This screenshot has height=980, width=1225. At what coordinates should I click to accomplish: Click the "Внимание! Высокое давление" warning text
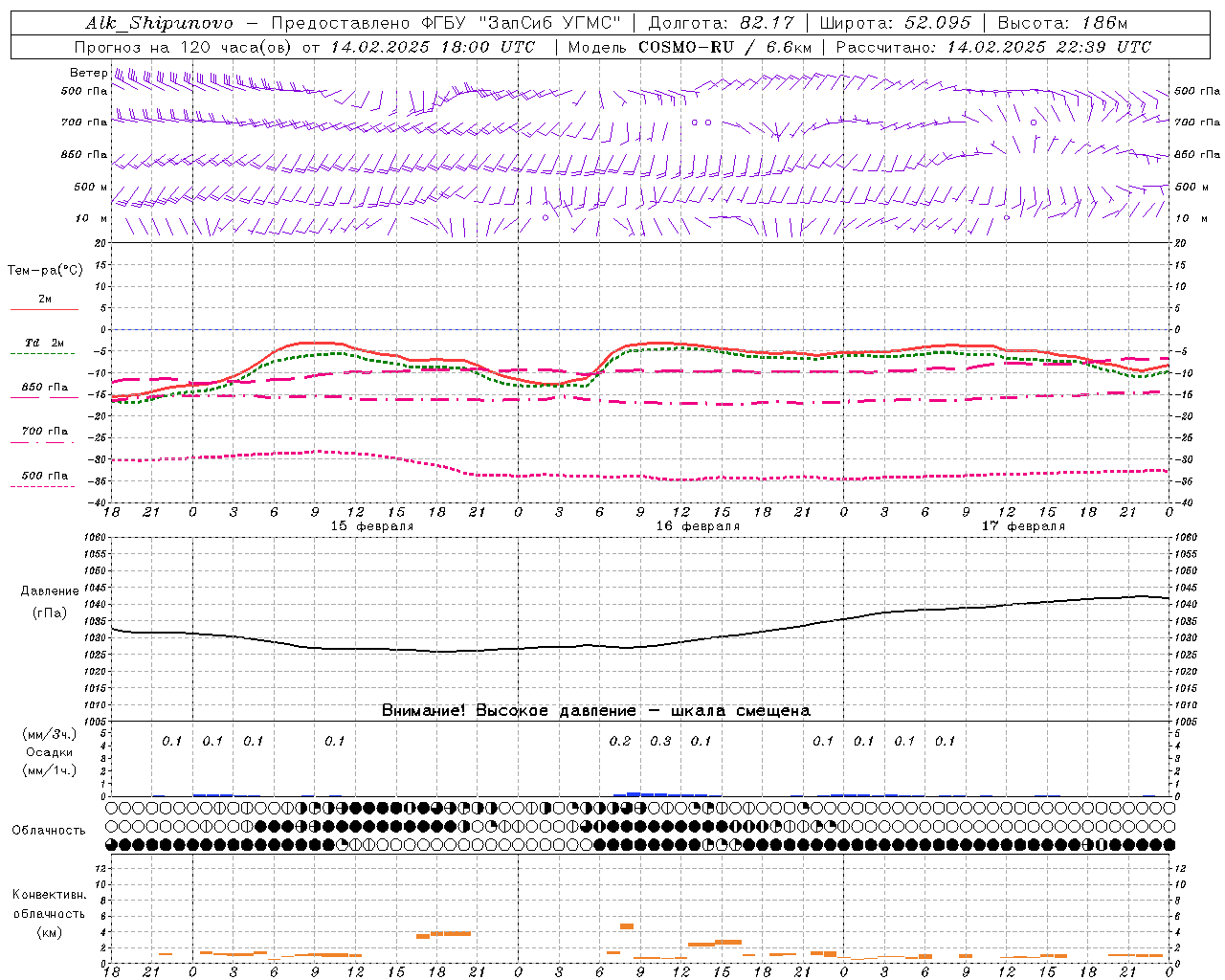coord(508,711)
